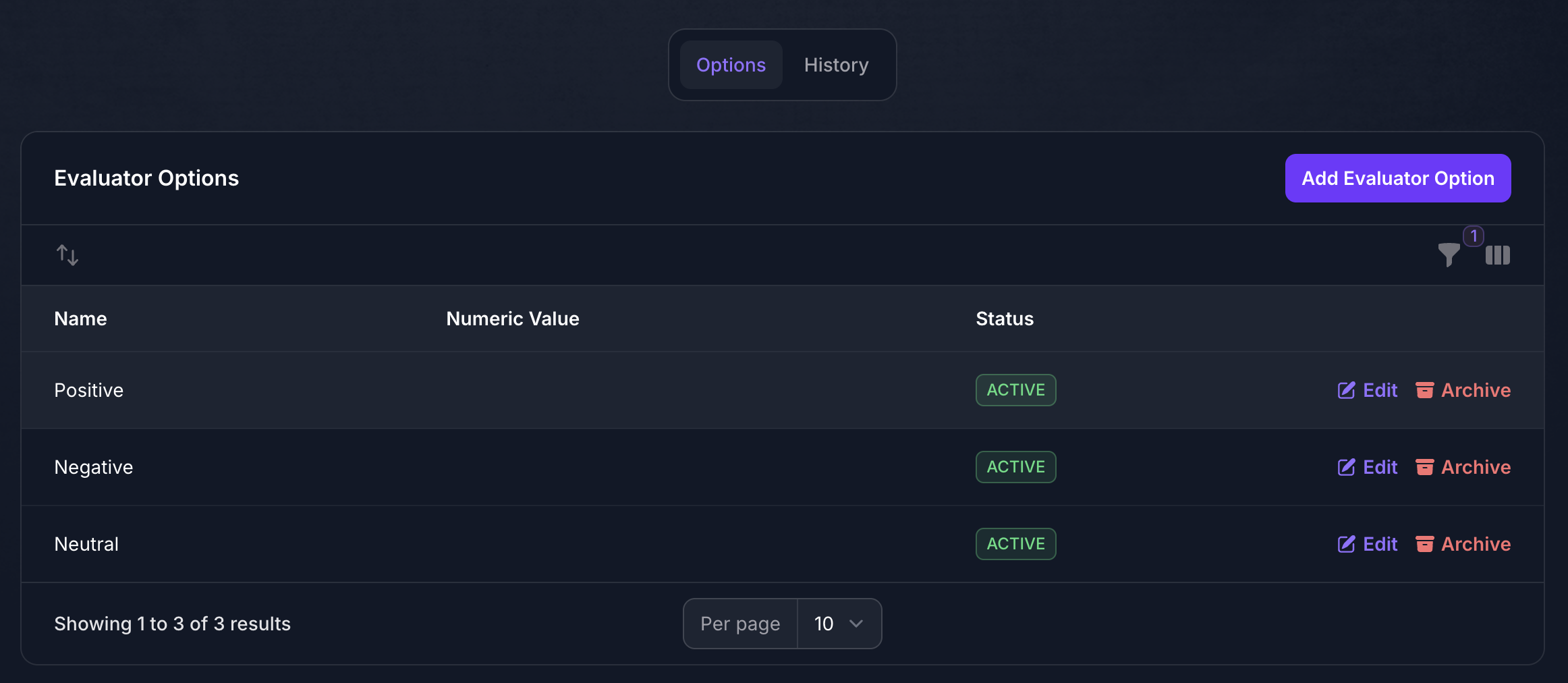Click the sort arrows icon
This screenshot has width=1568, height=683.
(67, 255)
